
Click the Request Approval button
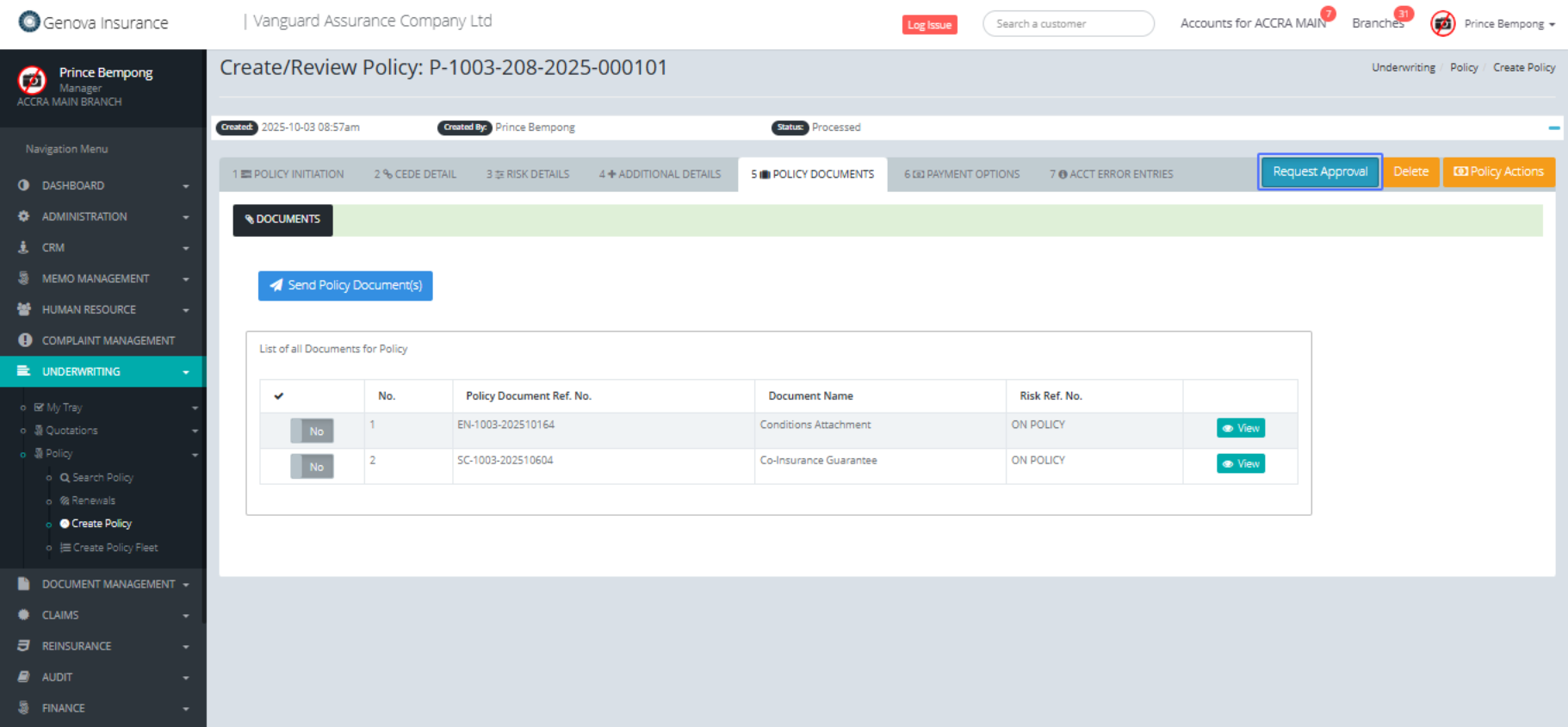(x=1319, y=171)
